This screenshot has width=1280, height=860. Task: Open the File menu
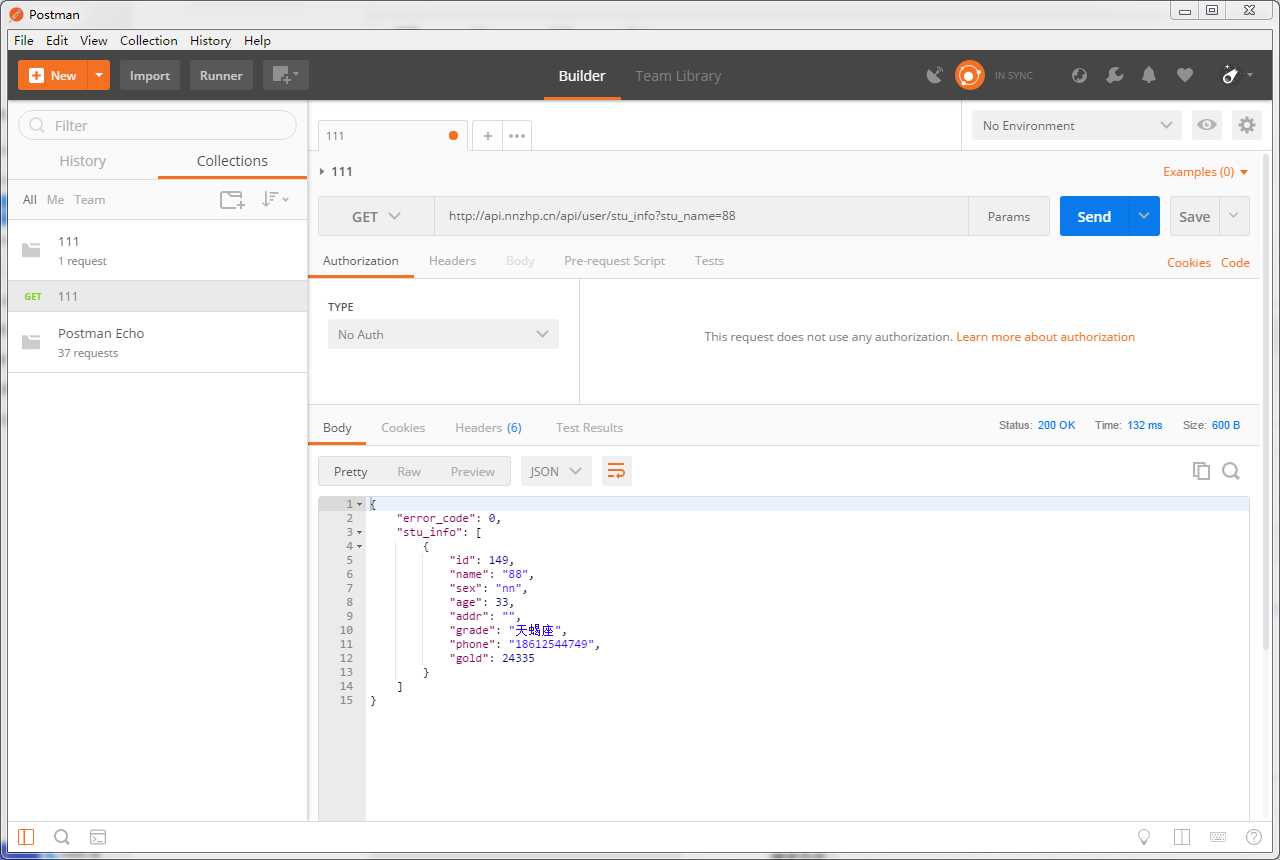[24, 40]
